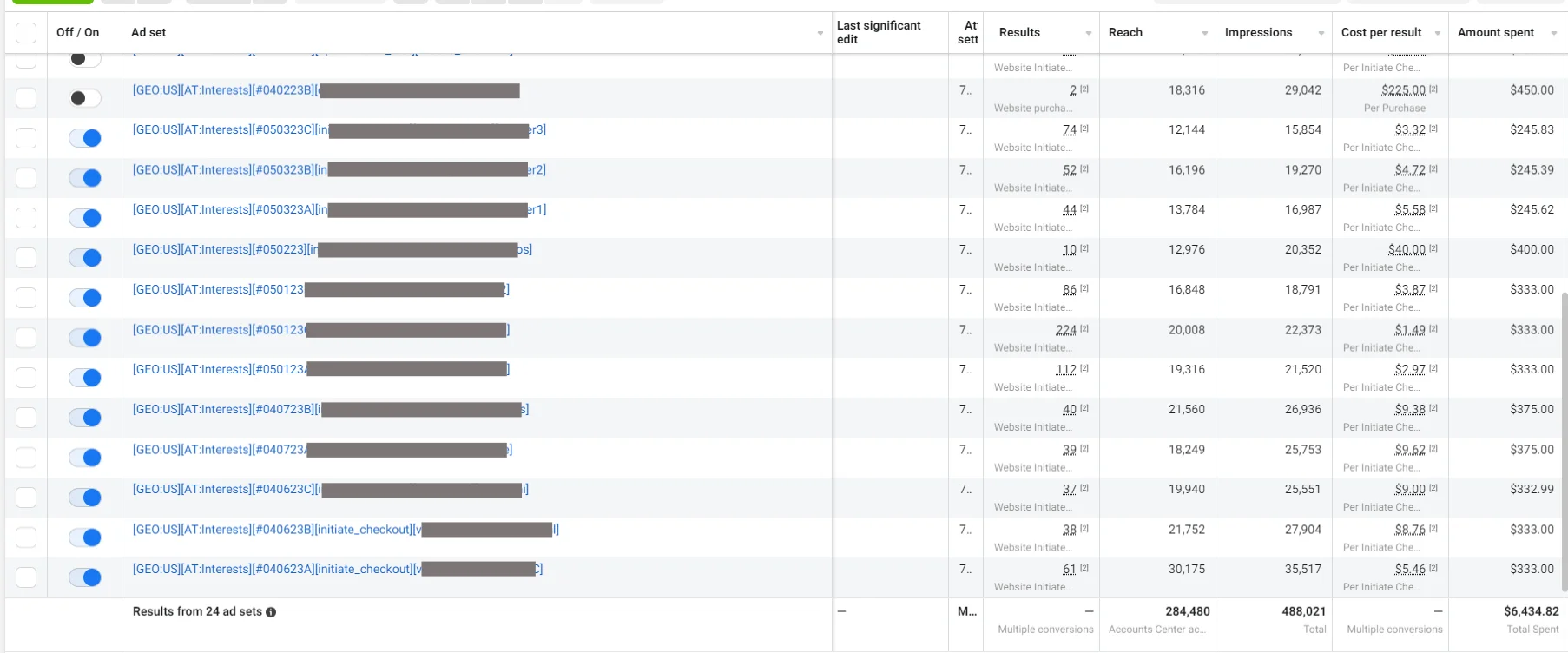Viewport: 1568px width, 653px height.
Task: Tick the select-all checkbox in table header
Action: pos(26,33)
